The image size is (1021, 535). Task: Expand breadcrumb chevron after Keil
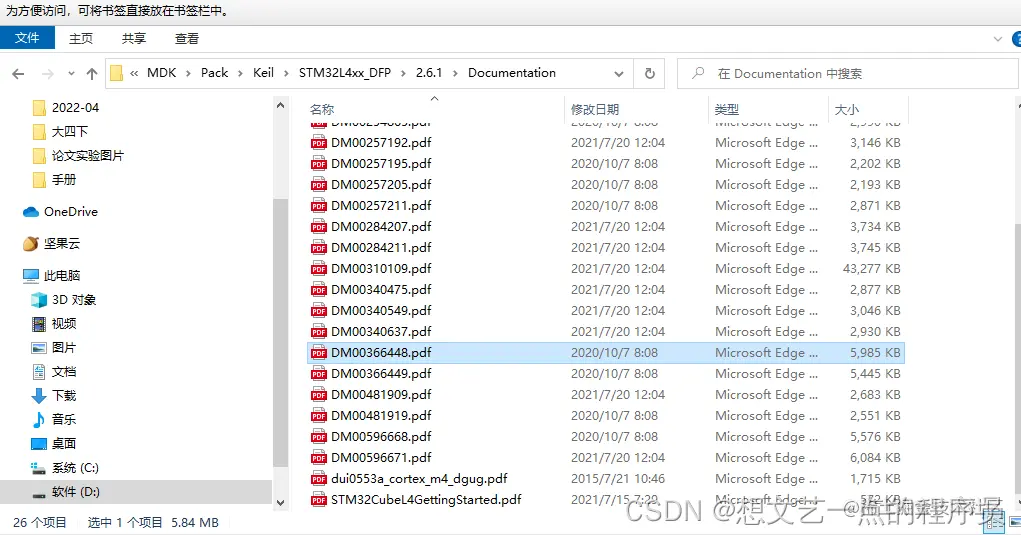[x=286, y=74]
